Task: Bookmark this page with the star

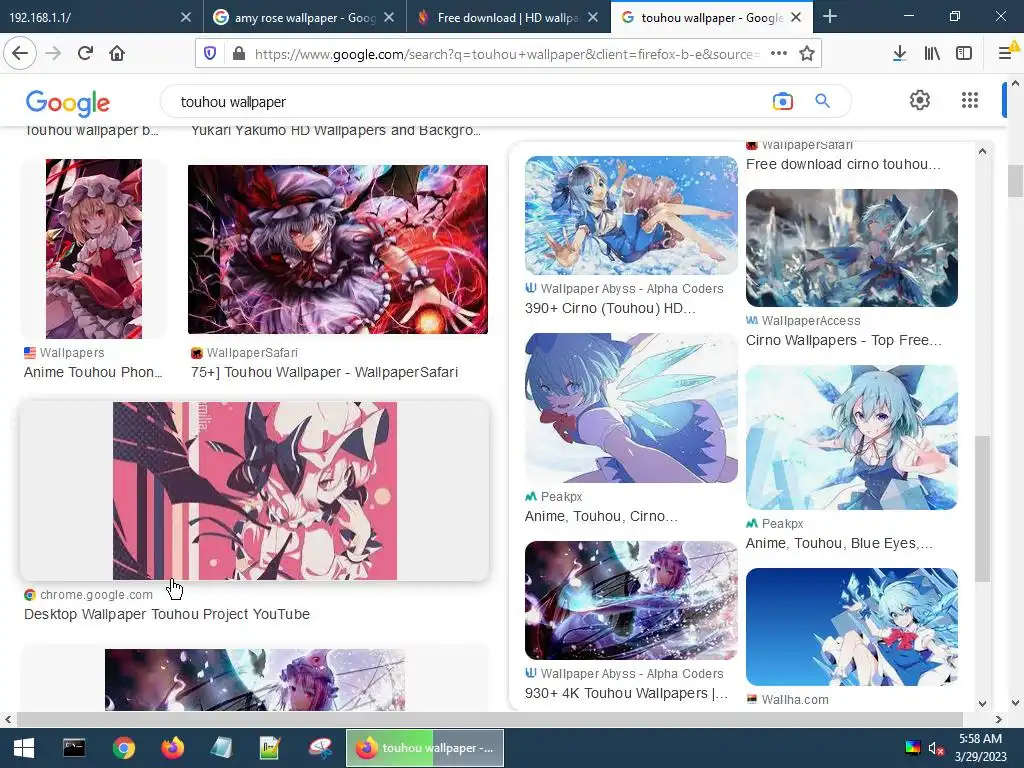Action: click(x=807, y=54)
